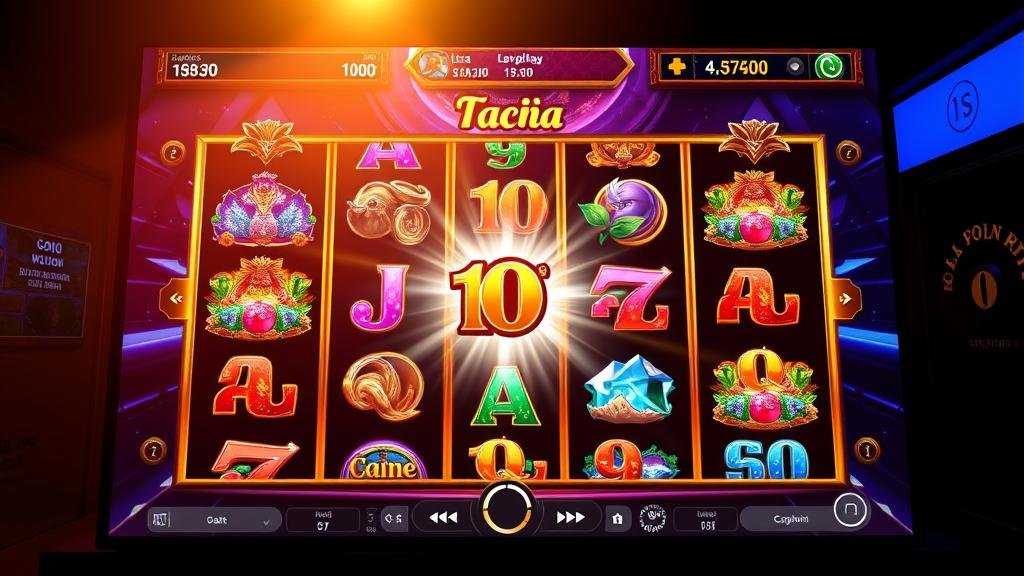Image resolution: width=1024 pixels, height=576 pixels.
Task: Click the home icon in the bottom bar
Action: point(617,519)
